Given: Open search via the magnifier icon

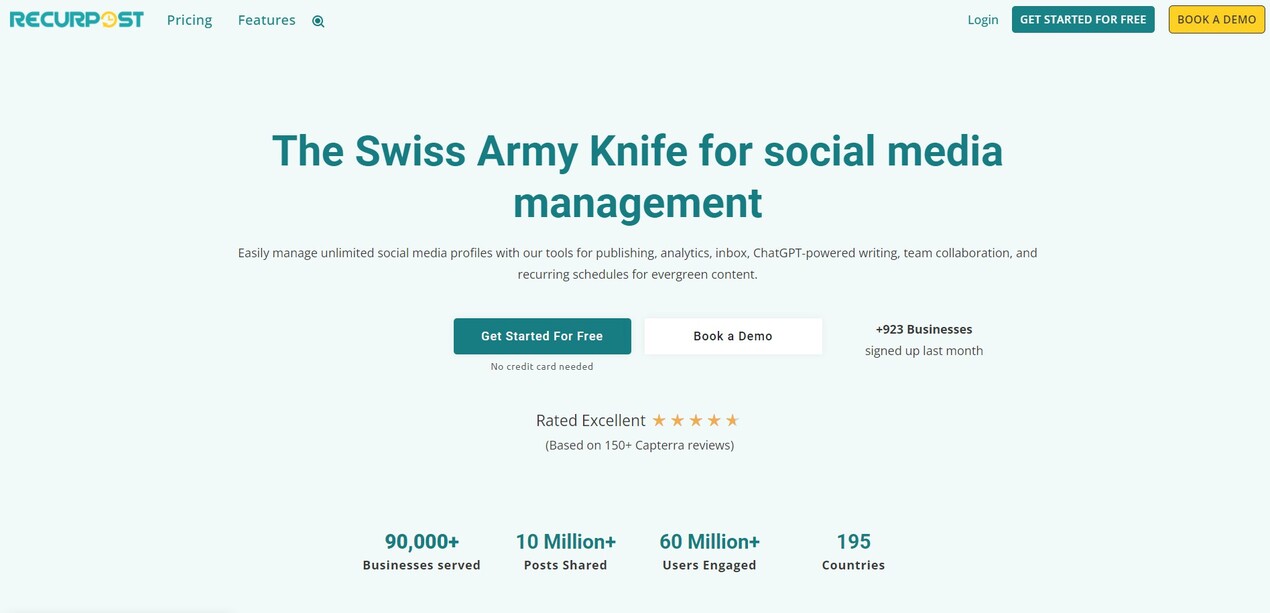Looking at the screenshot, I should [318, 21].
